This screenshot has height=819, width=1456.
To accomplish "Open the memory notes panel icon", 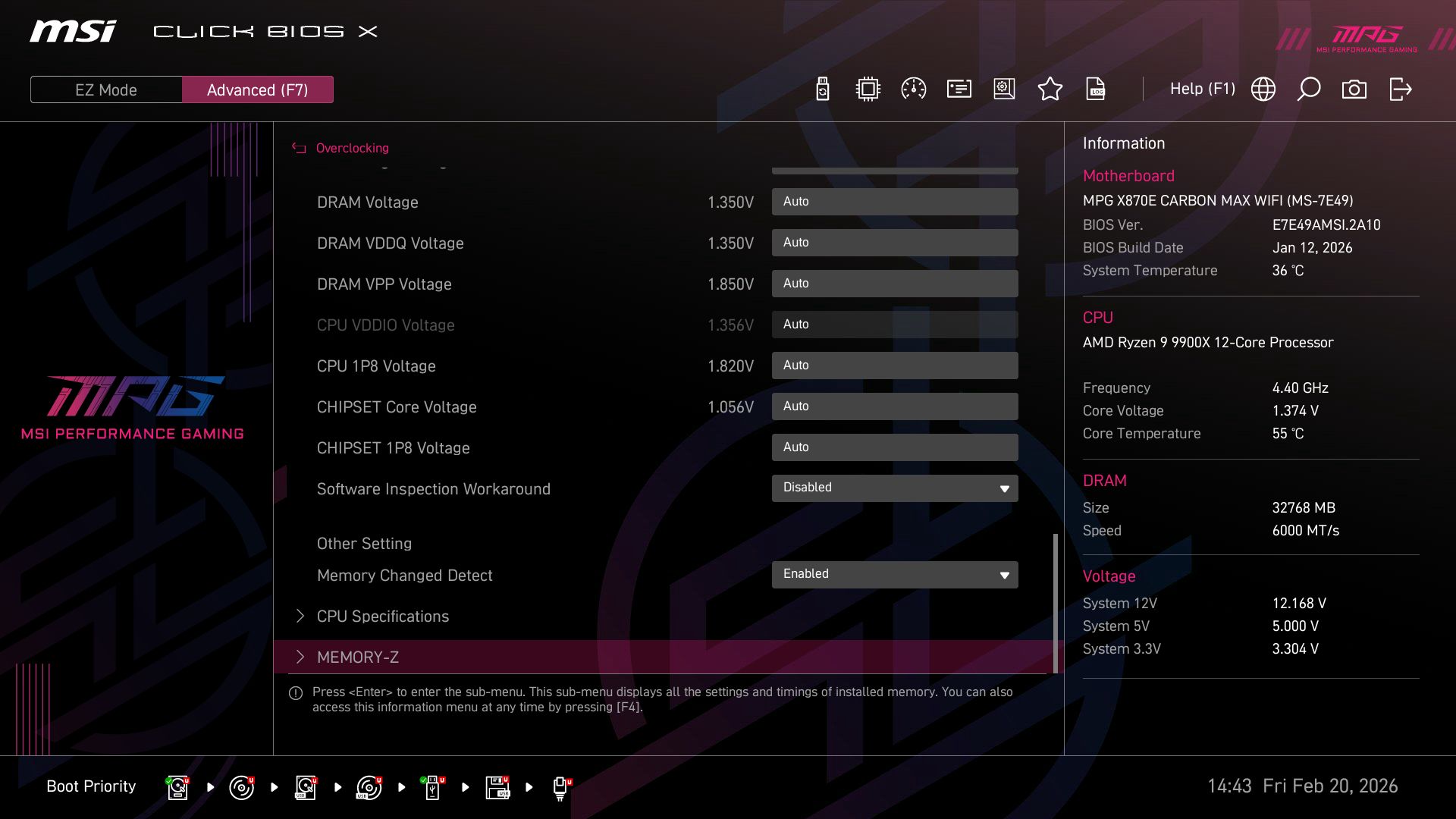I will click(x=958, y=89).
